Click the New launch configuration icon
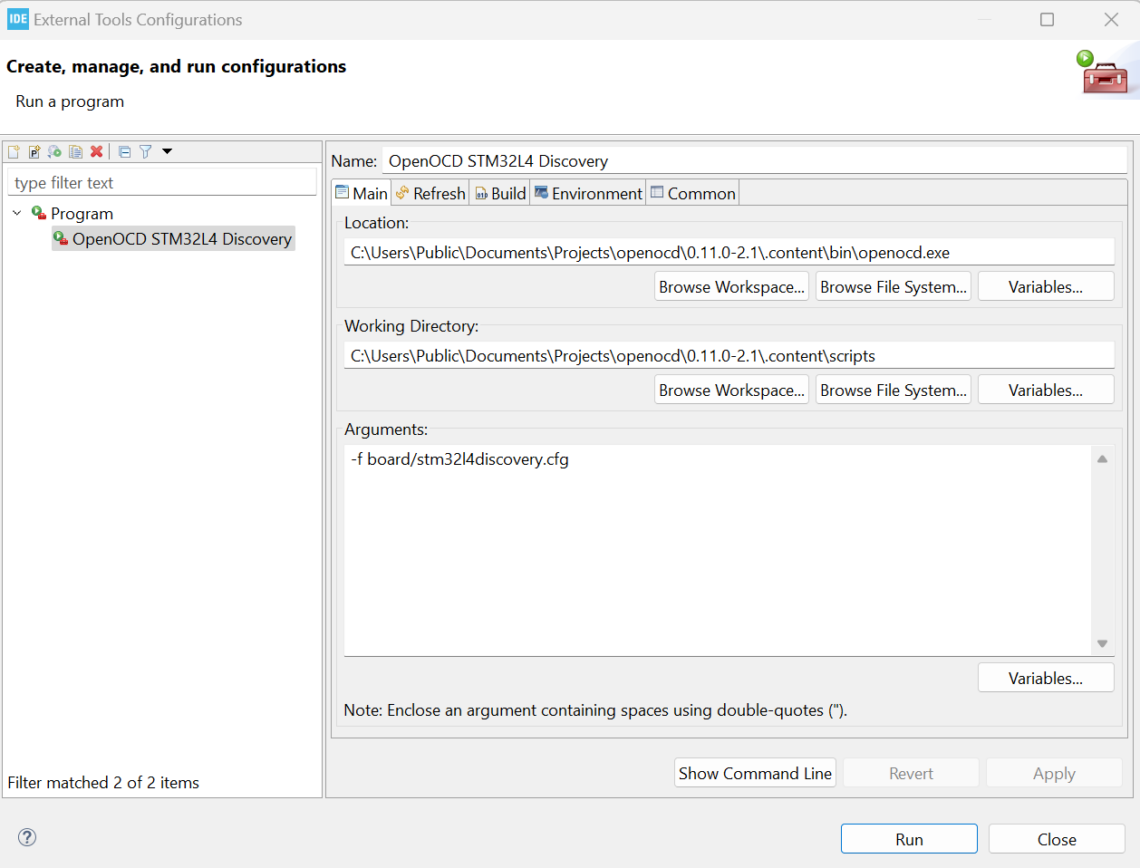Image resolution: width=1140 pixels, height=868 pixels. pos(13,152)
